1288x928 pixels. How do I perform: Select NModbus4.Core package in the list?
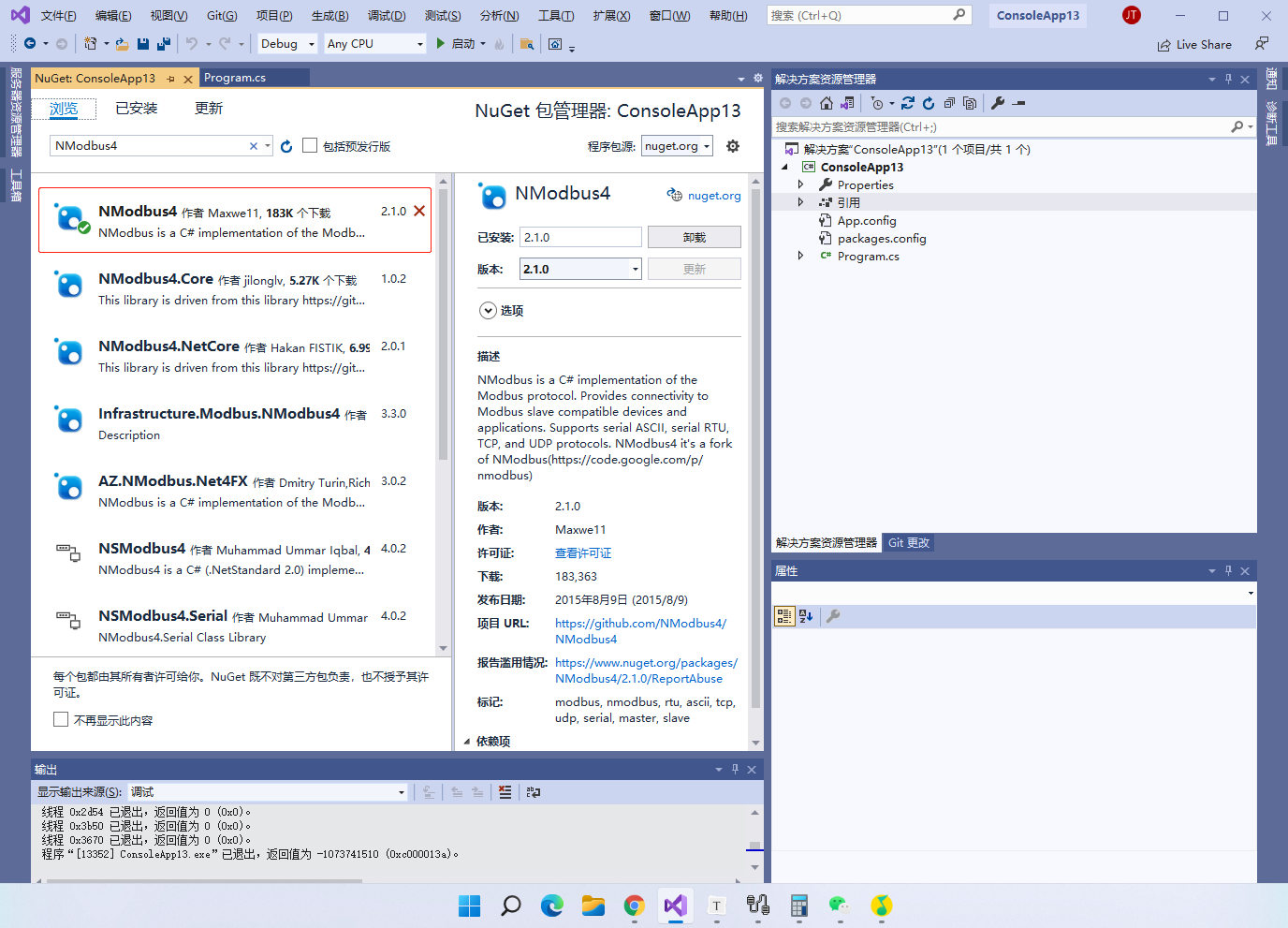point(234,289)
